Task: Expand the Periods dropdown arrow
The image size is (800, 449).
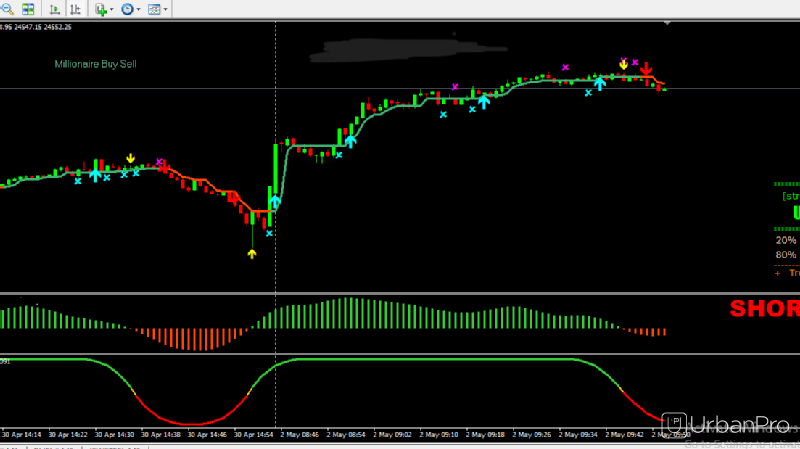Action: coord(138,9)
